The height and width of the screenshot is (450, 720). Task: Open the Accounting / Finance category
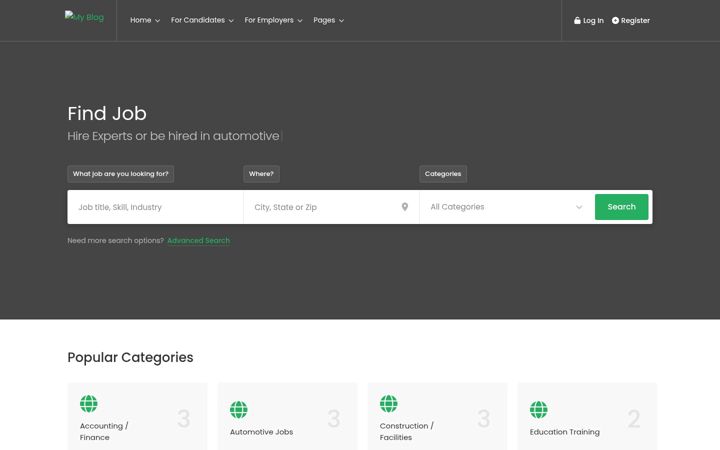pyautogui.click(x=137, y=416)
